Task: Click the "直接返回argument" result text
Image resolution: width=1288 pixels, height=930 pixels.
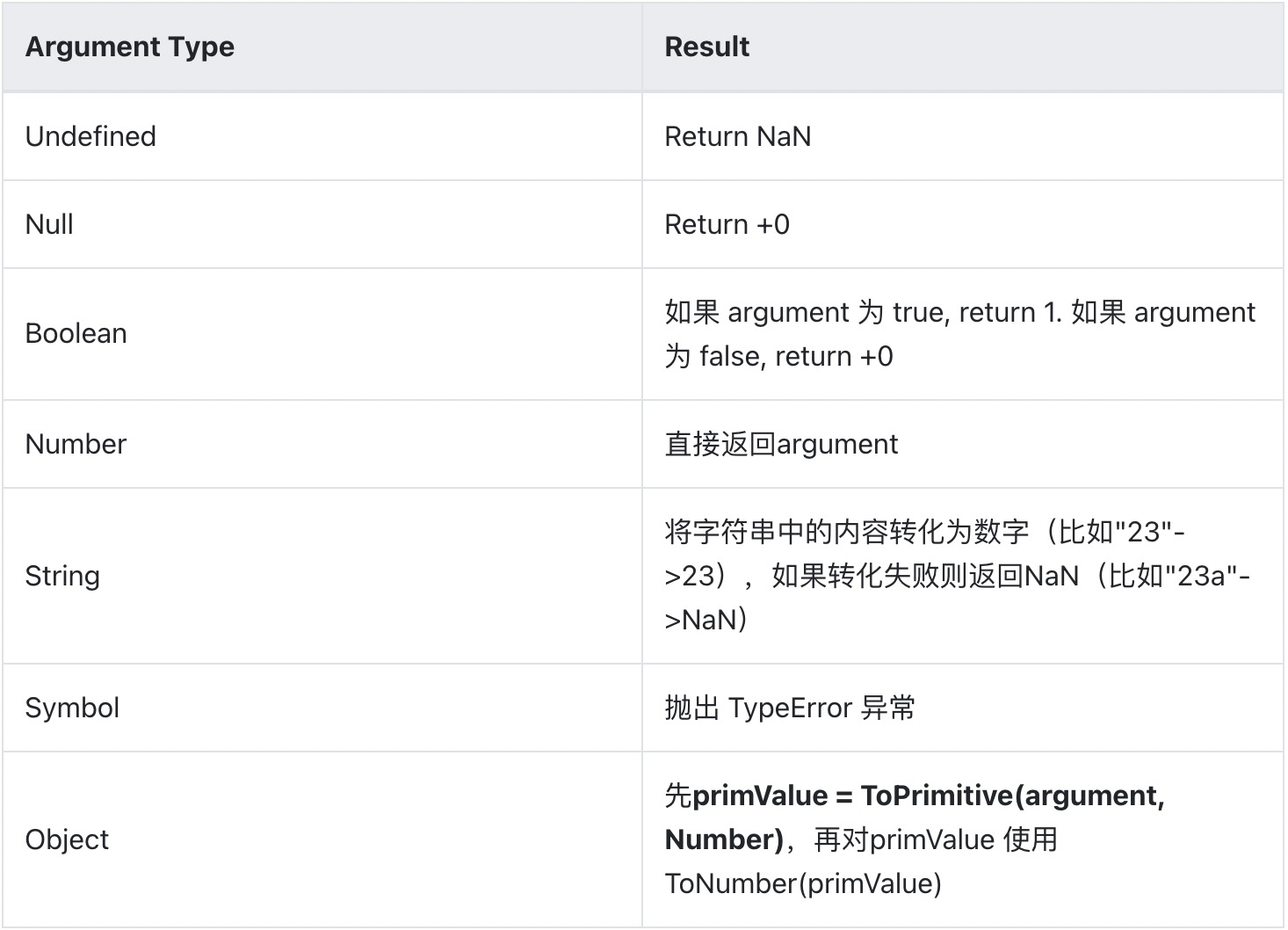Action: 781,445
